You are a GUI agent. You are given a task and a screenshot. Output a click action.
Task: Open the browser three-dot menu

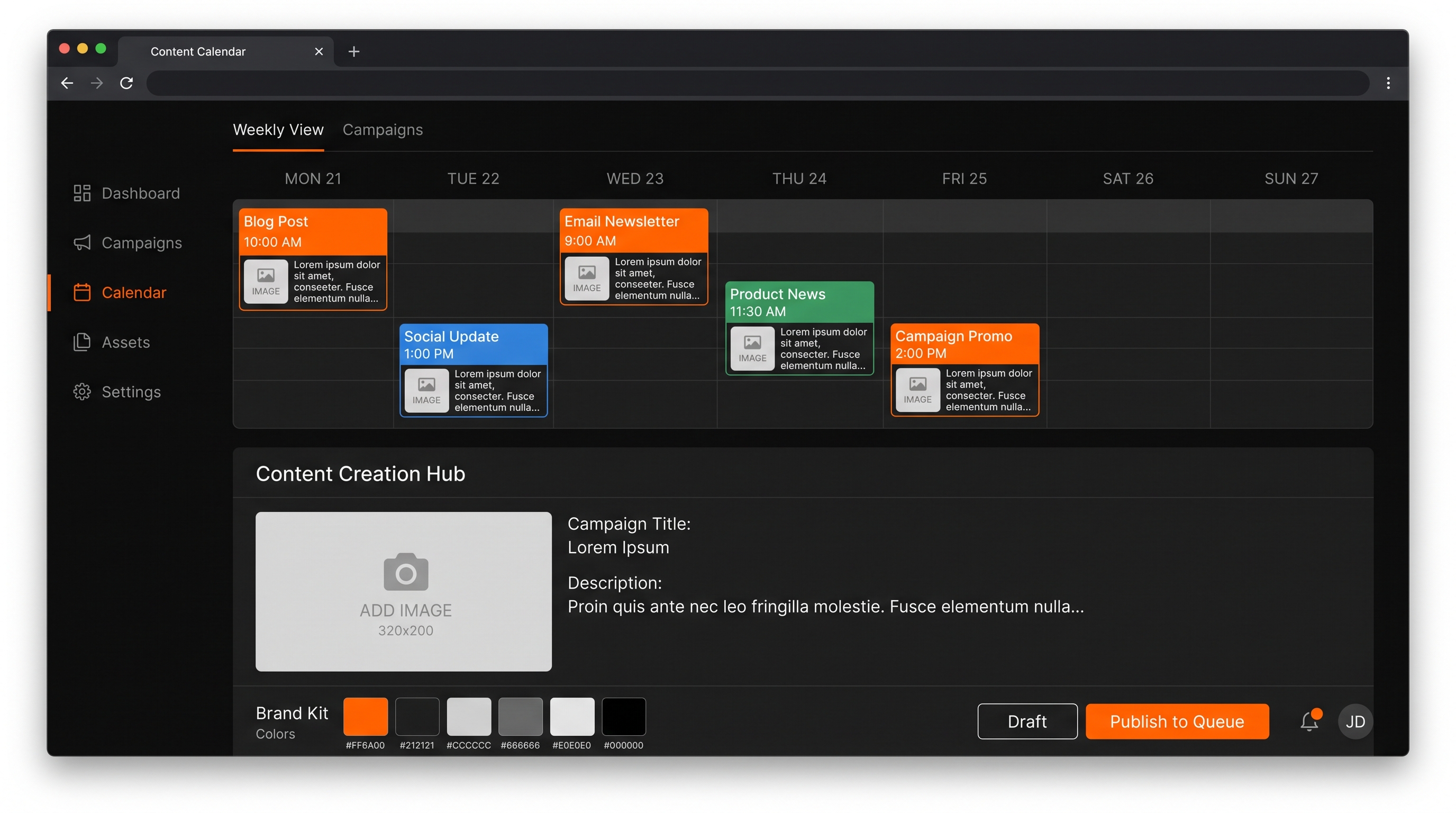[x=1388, y=83]
